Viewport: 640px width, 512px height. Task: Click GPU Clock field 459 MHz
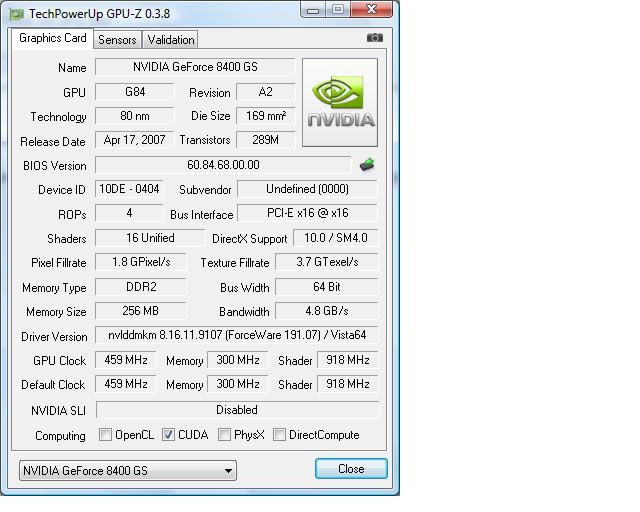click(126, 360)
